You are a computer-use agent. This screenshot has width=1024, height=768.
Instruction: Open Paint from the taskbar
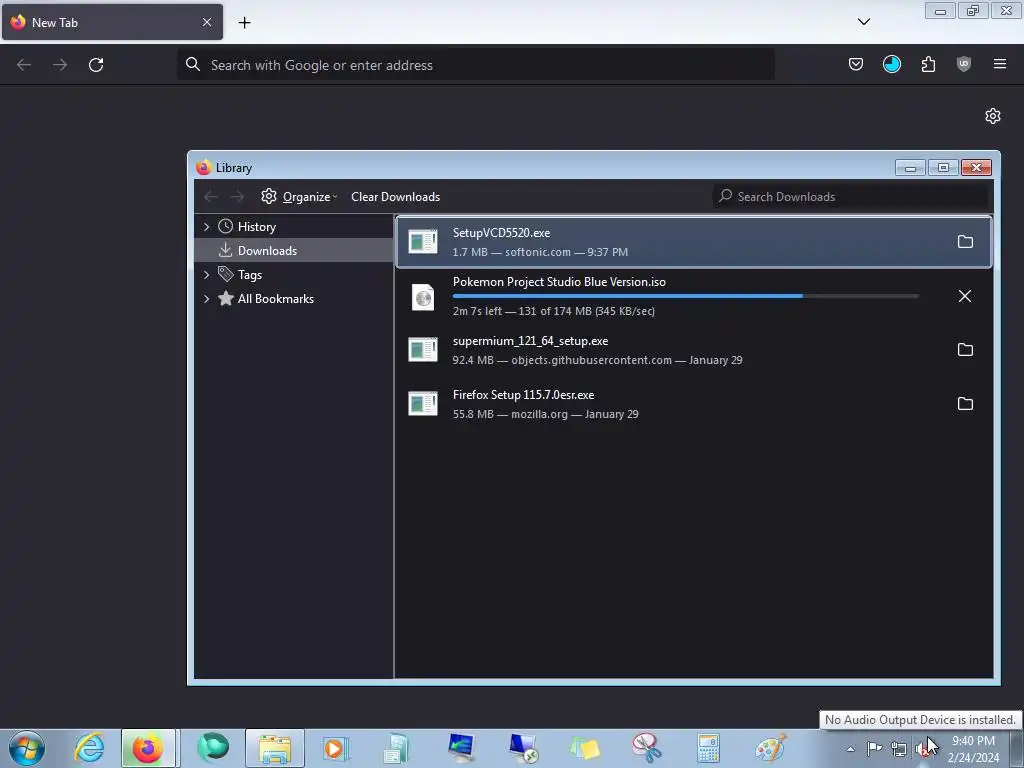[771, 748]
